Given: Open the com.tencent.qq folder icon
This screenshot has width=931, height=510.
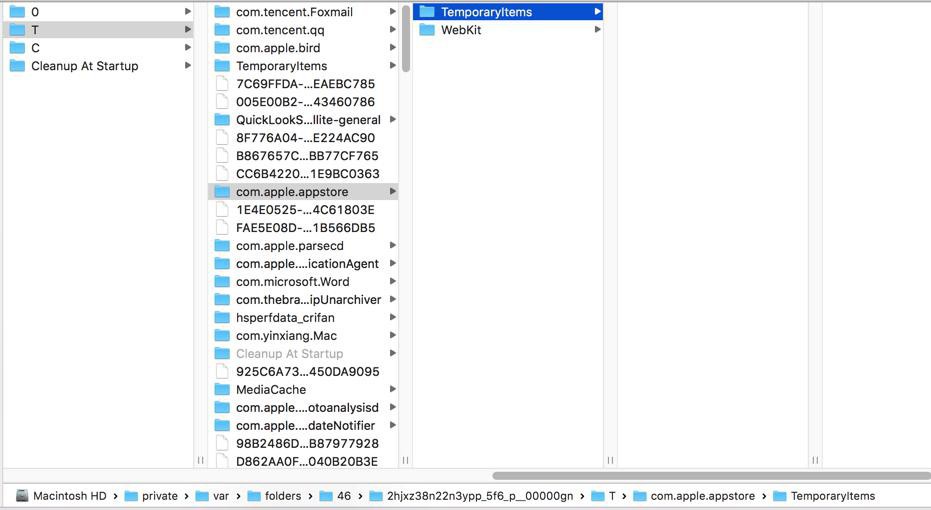Looking at the screenshot, I should tap(222, 30).
